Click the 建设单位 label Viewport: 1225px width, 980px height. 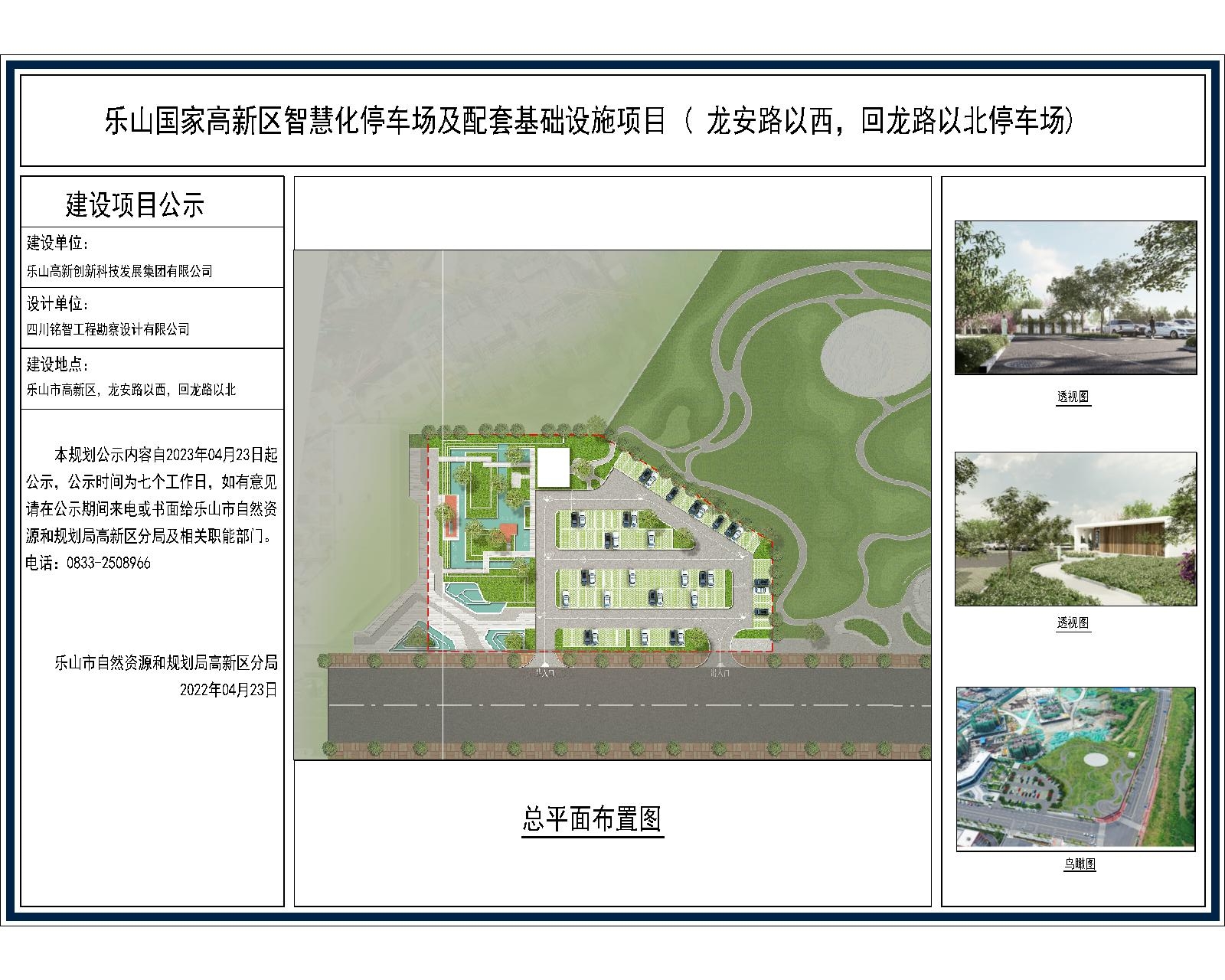pos(58,243)
